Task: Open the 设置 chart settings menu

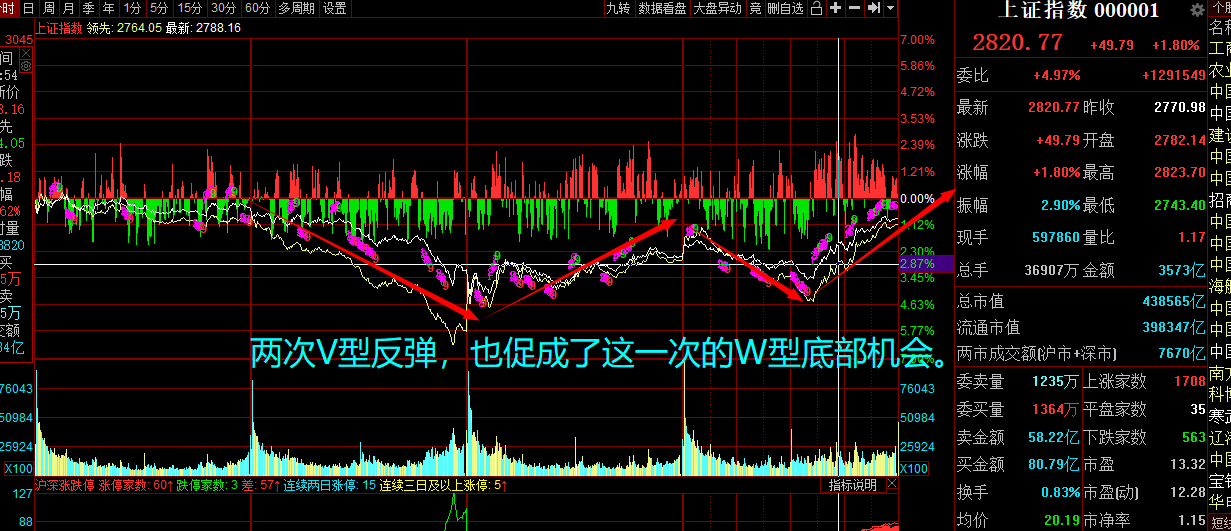Action: [335, 8]
